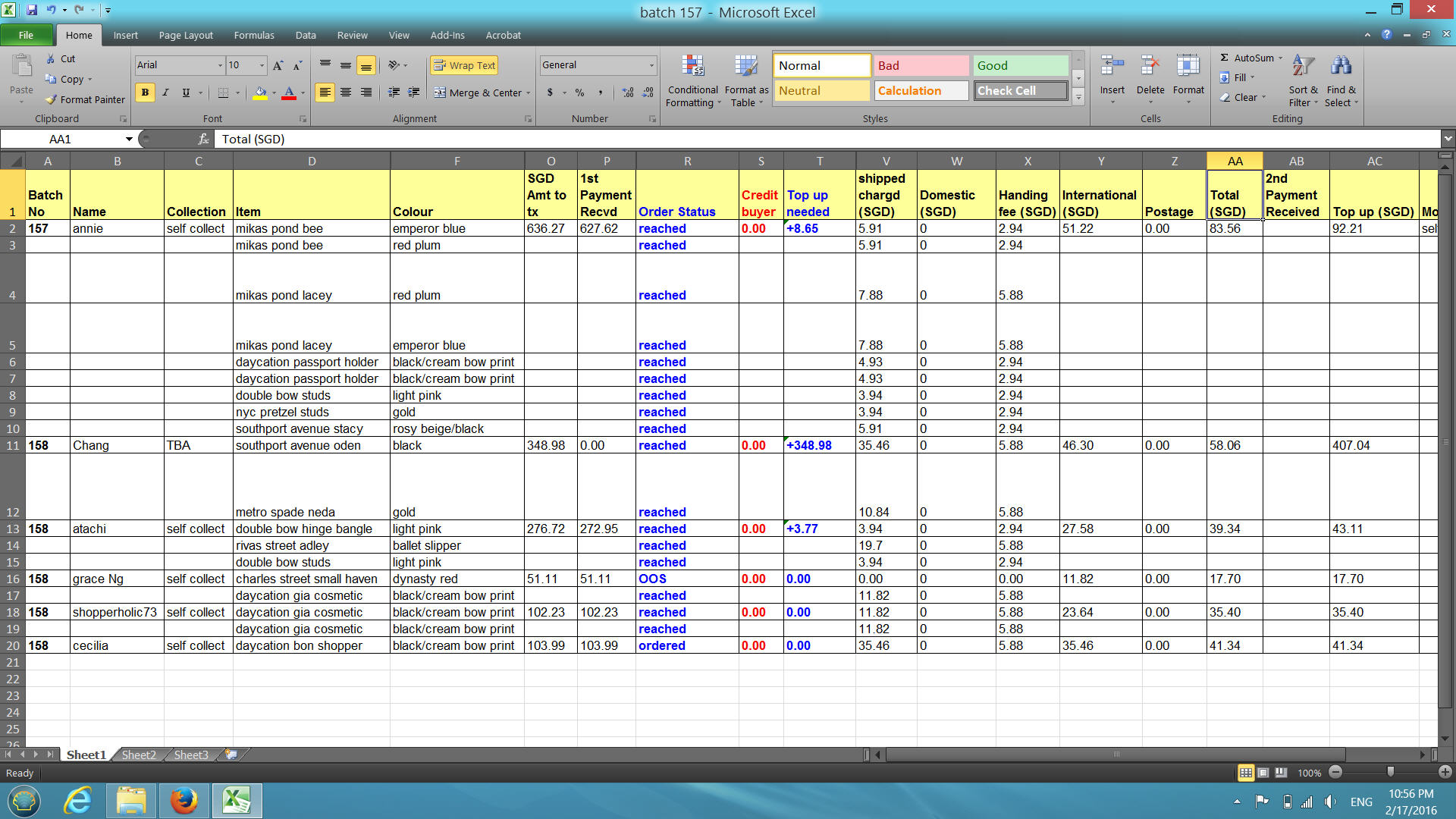Click the Save icon in quick access toolbar

32,11
